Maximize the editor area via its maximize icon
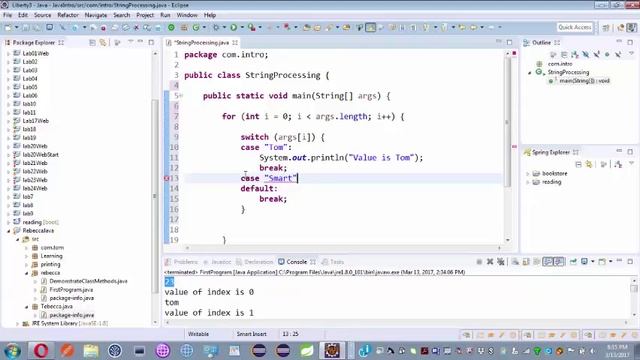 click(509, 42)
